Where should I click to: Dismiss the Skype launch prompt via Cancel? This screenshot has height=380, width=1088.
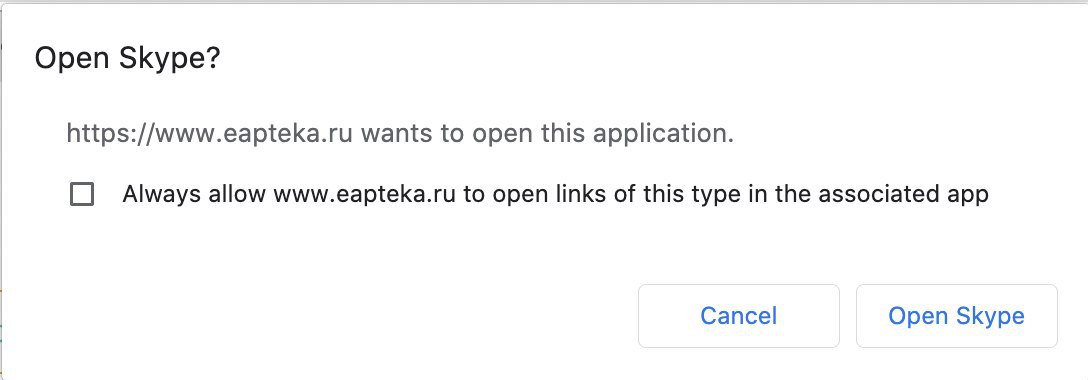coord(738,316)
